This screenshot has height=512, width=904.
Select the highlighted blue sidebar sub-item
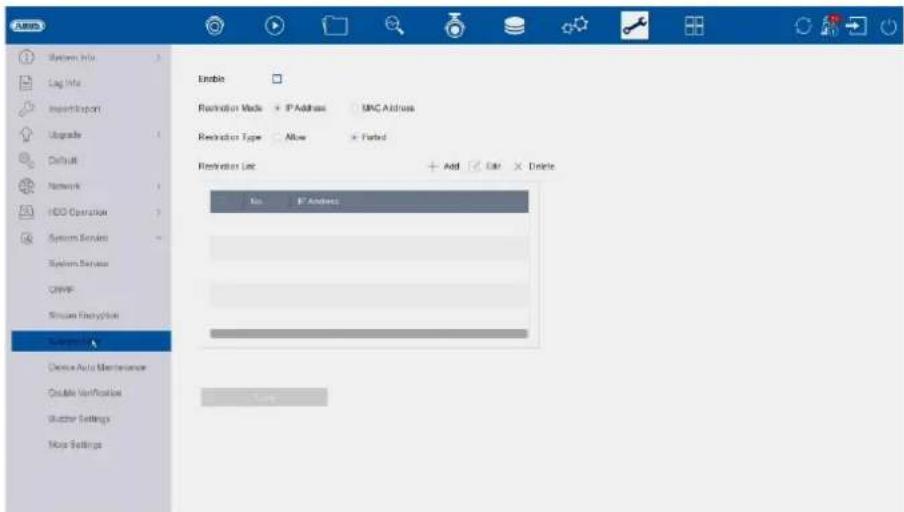pos(91,341)
